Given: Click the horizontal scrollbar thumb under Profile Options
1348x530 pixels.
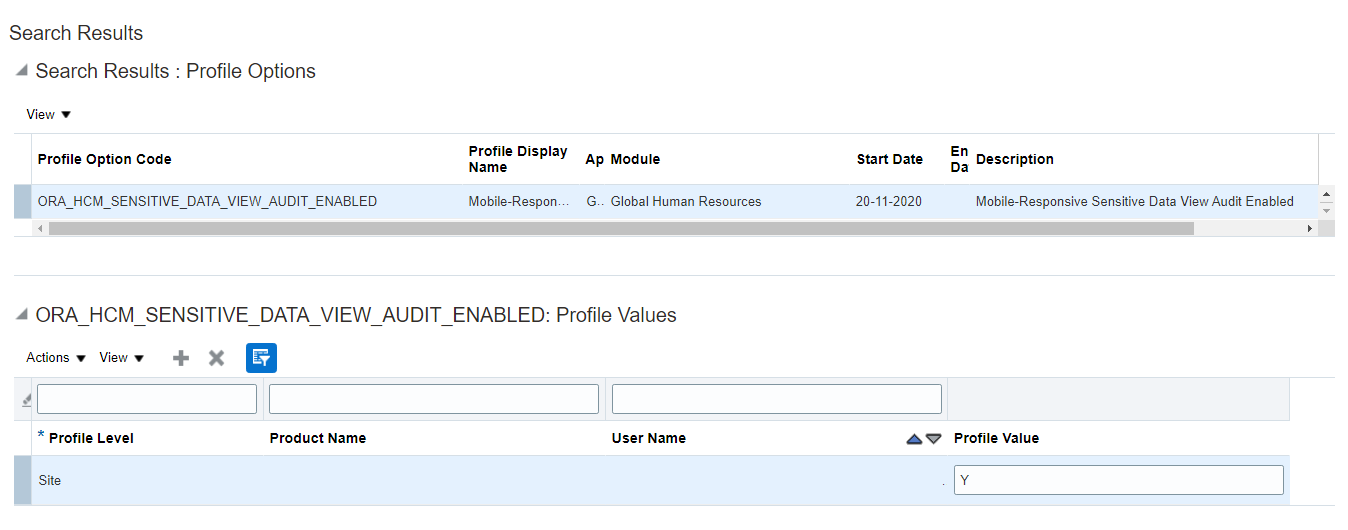Looking at the screenshot, I should point(620,229).
